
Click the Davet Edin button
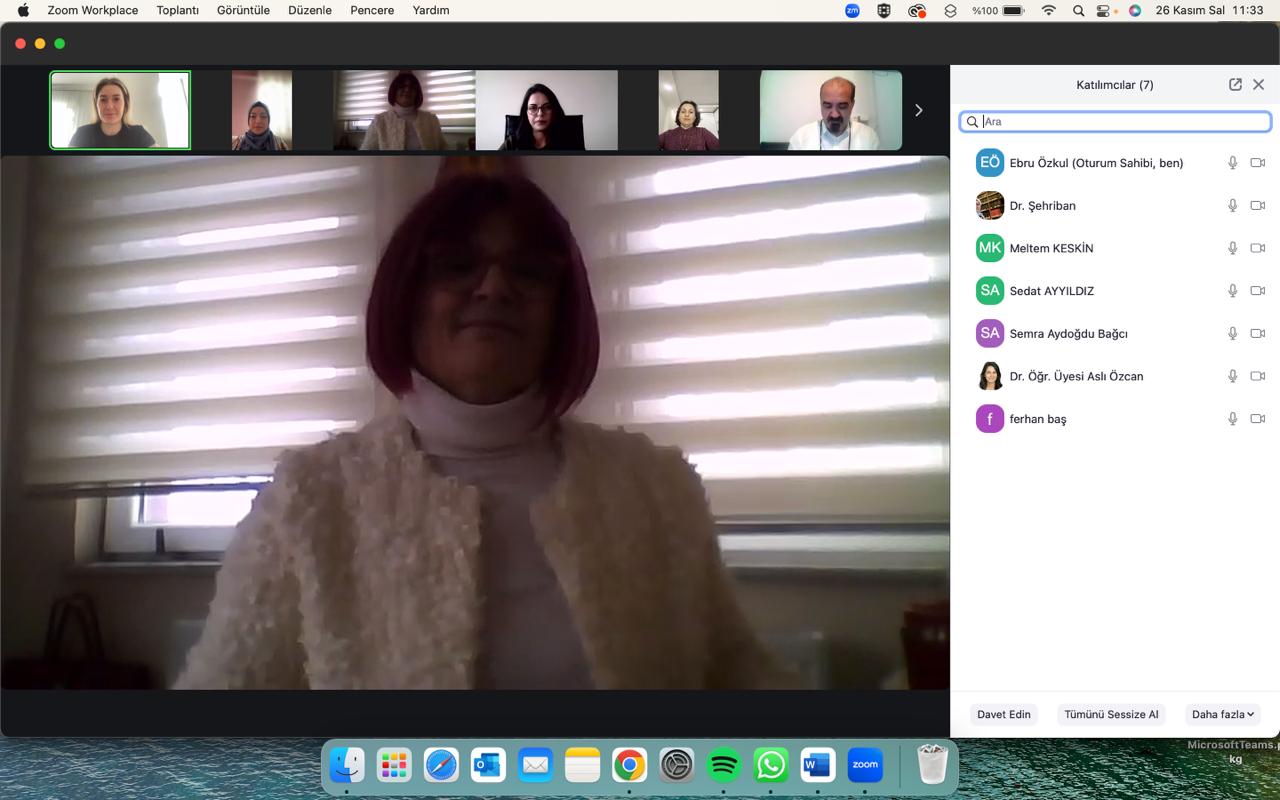pos(1003,714)
